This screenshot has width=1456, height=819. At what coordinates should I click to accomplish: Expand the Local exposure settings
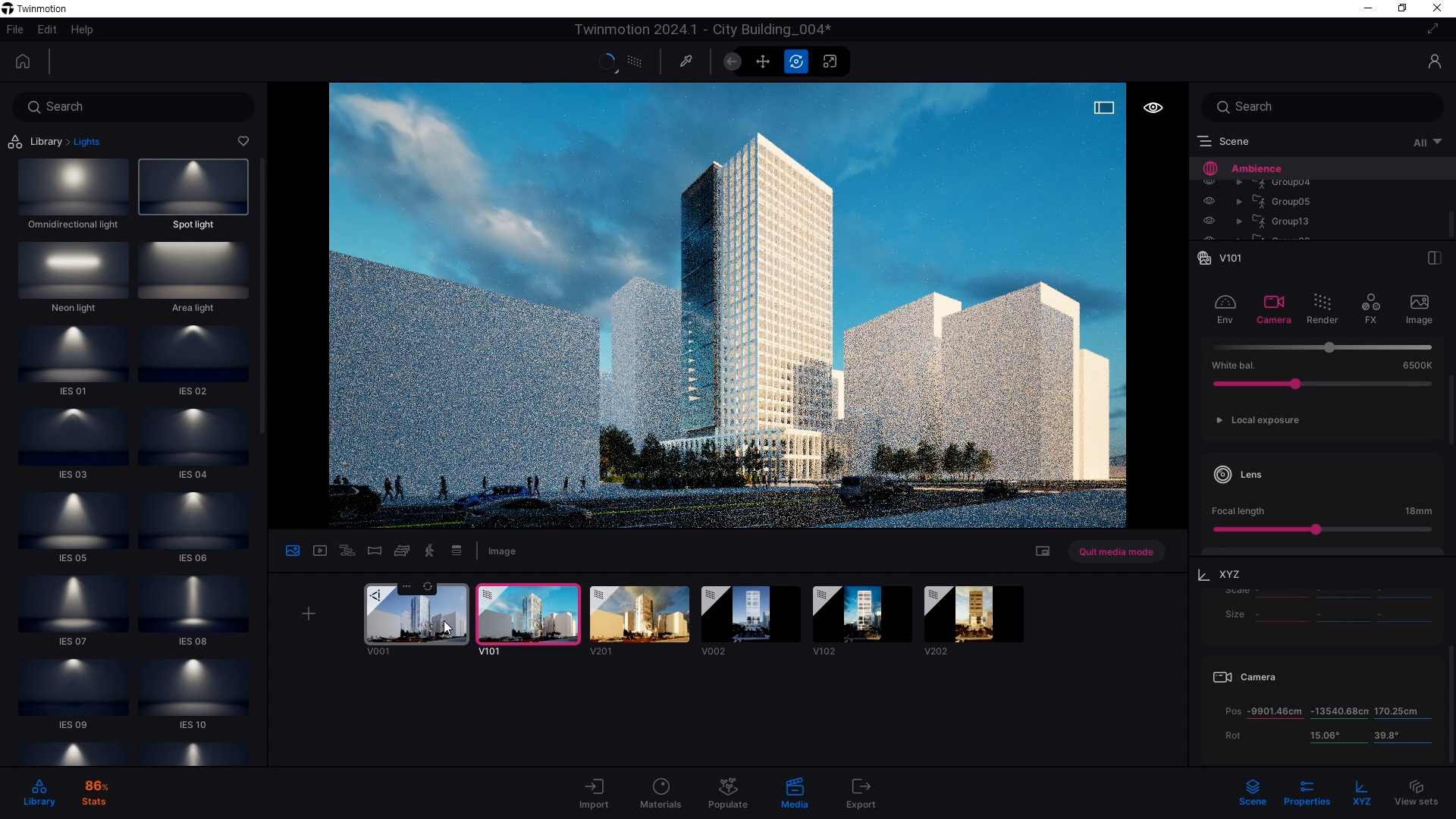pyautogui.click(x=1220, y=419)
